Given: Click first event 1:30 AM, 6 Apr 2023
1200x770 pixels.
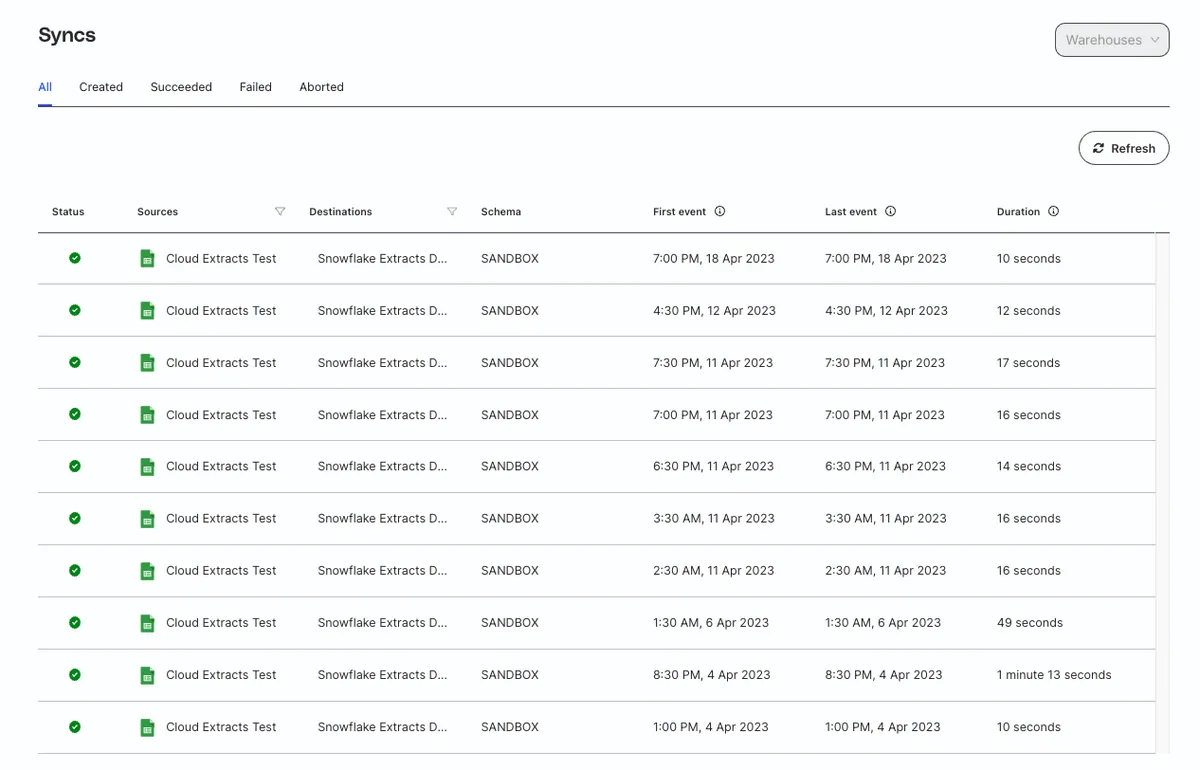Looking at the screenshot, I should point(711,622).
